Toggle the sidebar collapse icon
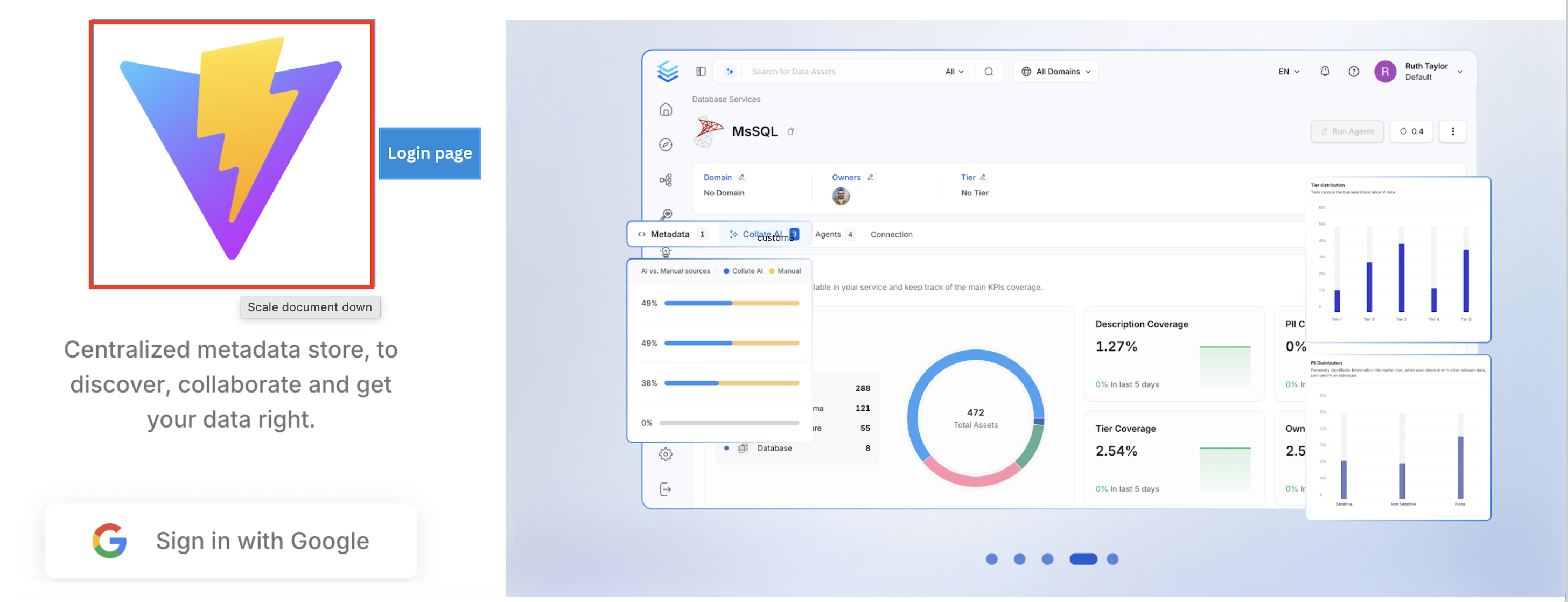Image resolution: width=1568 pixels, height=602 pixels. 701,71
